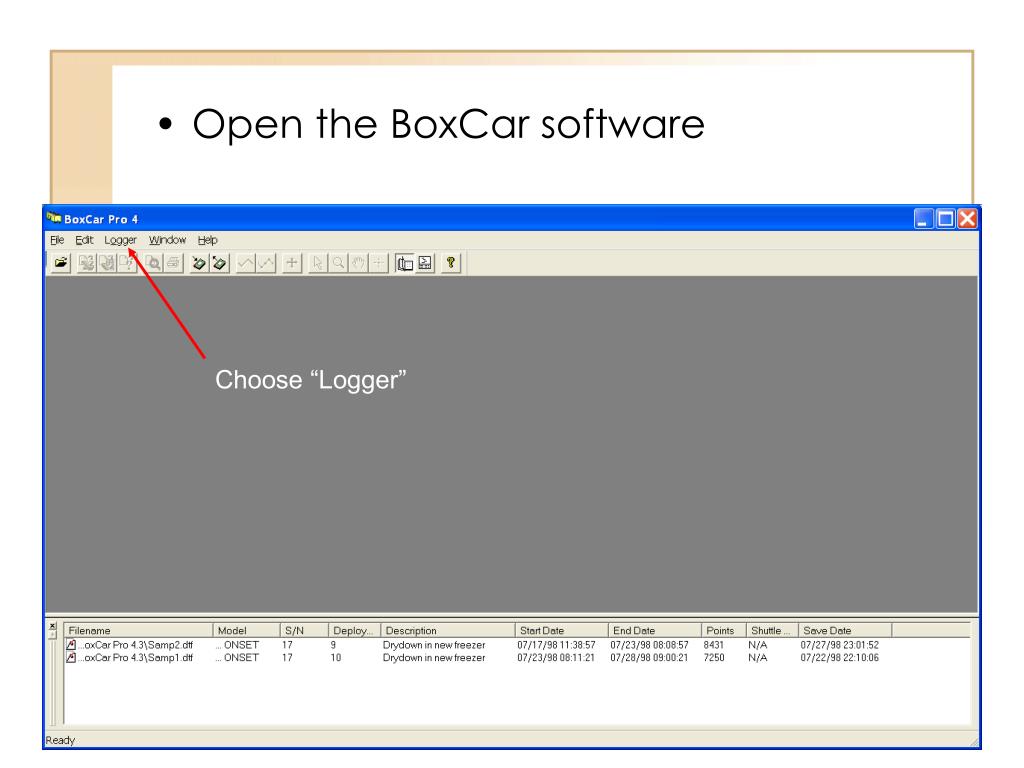Click the Description column header

pos(448,631)
